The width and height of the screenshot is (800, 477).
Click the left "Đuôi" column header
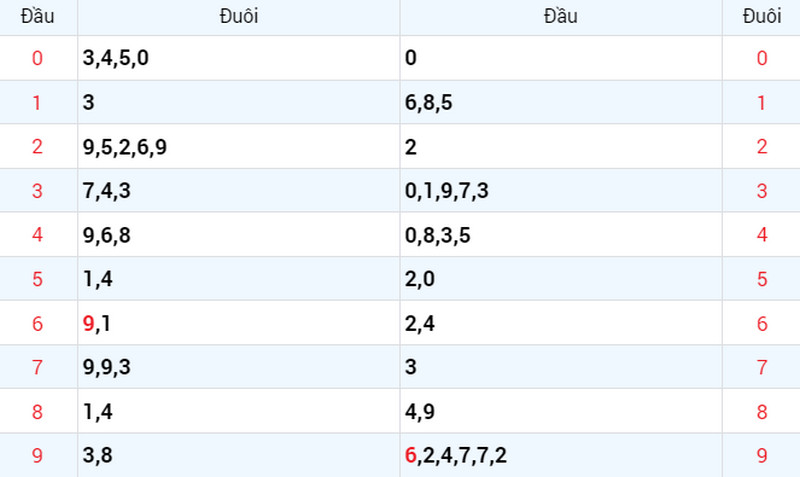coord(239,17)
